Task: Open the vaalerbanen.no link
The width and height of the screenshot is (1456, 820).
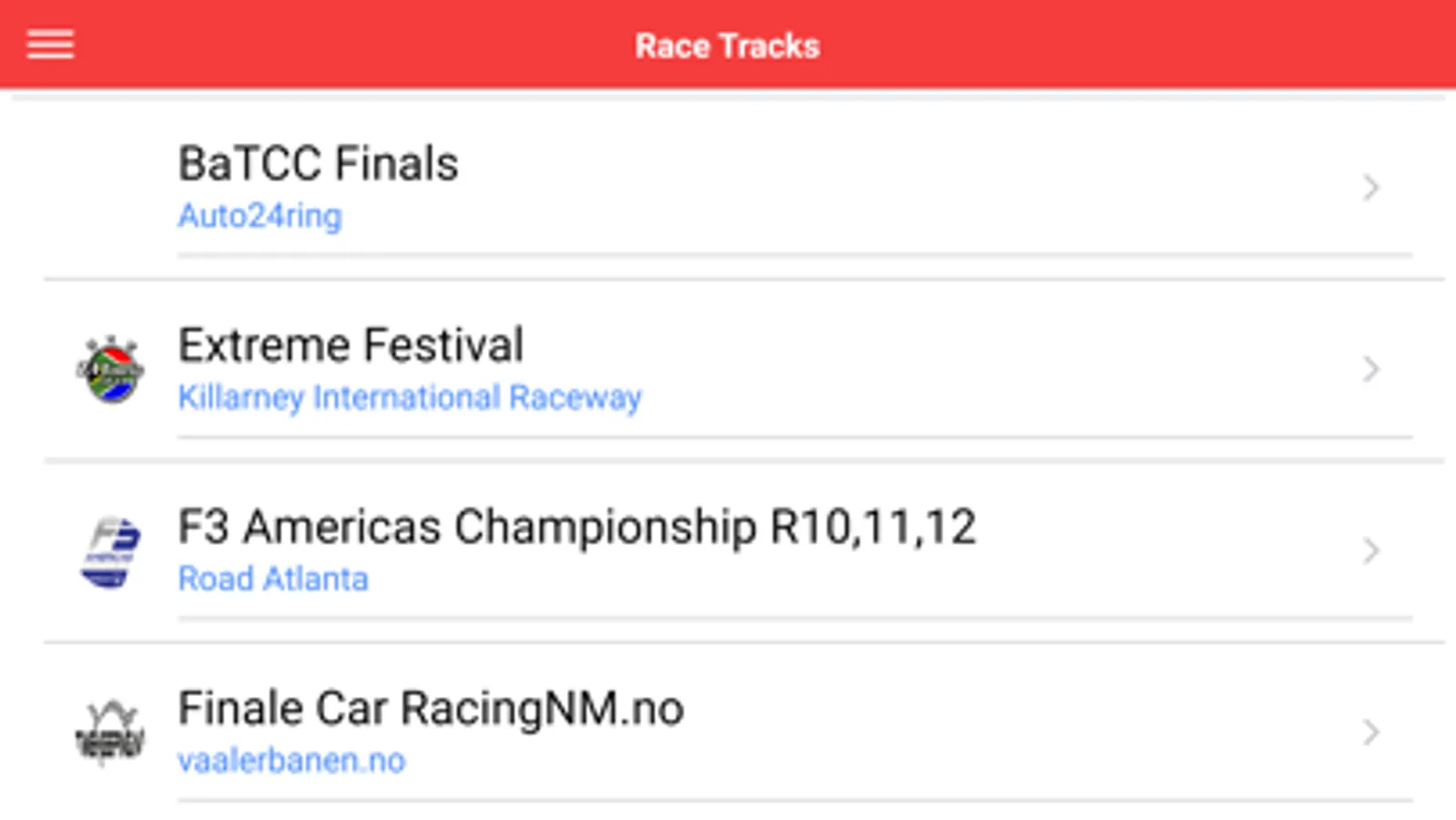Action: [x=291, y=760]
